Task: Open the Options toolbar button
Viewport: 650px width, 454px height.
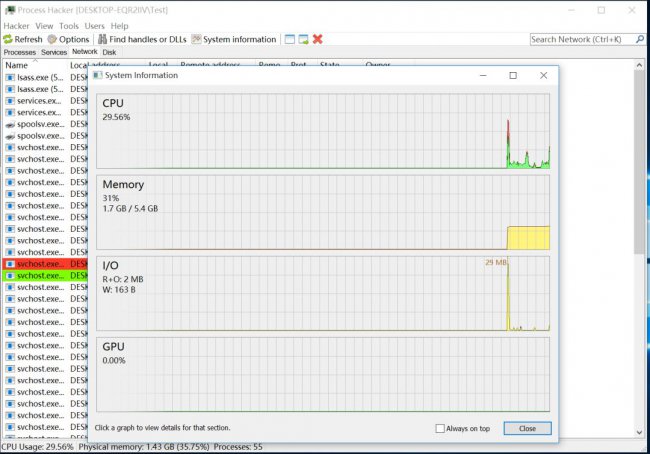Action: tap(68, 39)
